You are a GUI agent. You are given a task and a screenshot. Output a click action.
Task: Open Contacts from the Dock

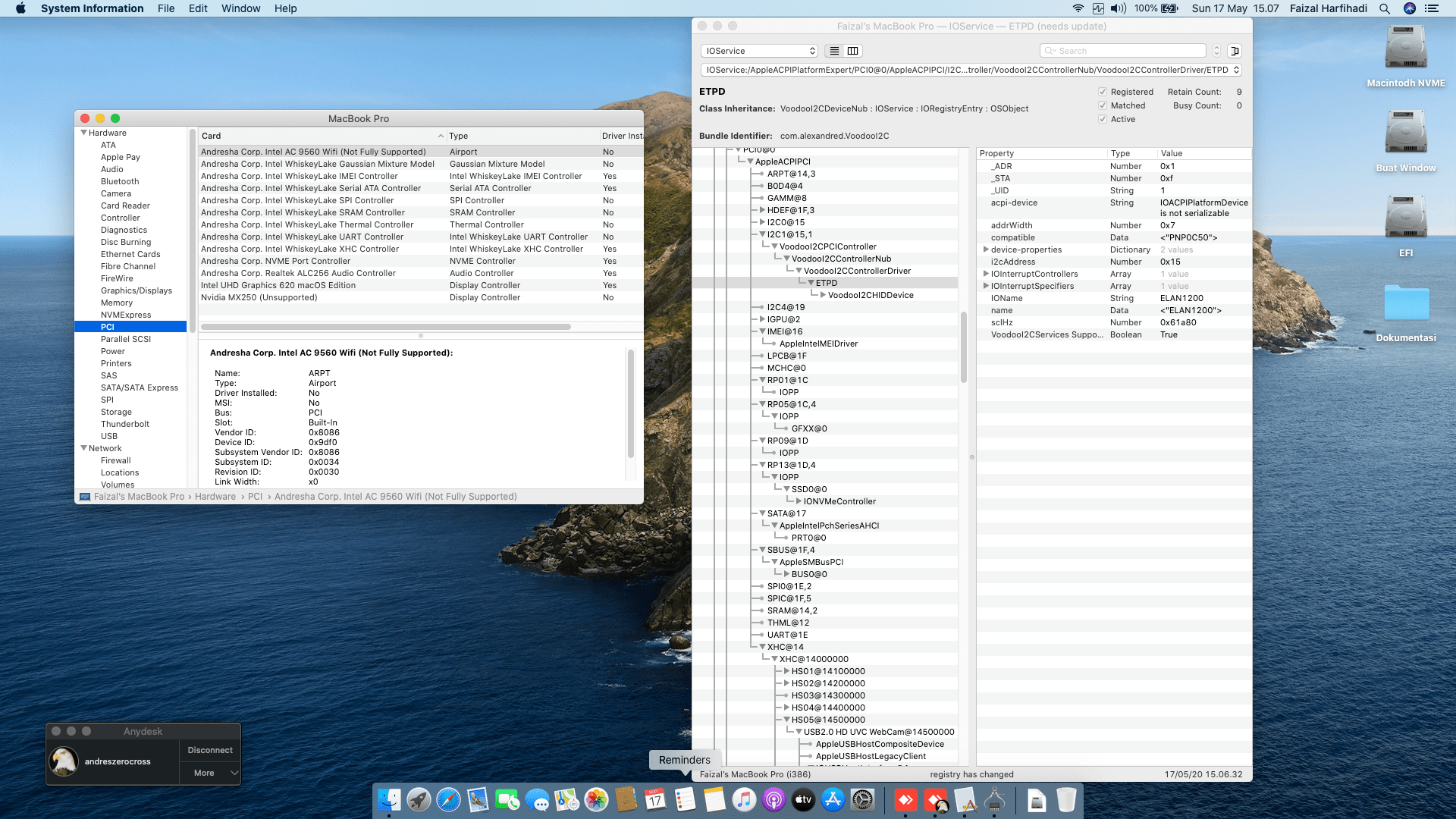(626, 799)
